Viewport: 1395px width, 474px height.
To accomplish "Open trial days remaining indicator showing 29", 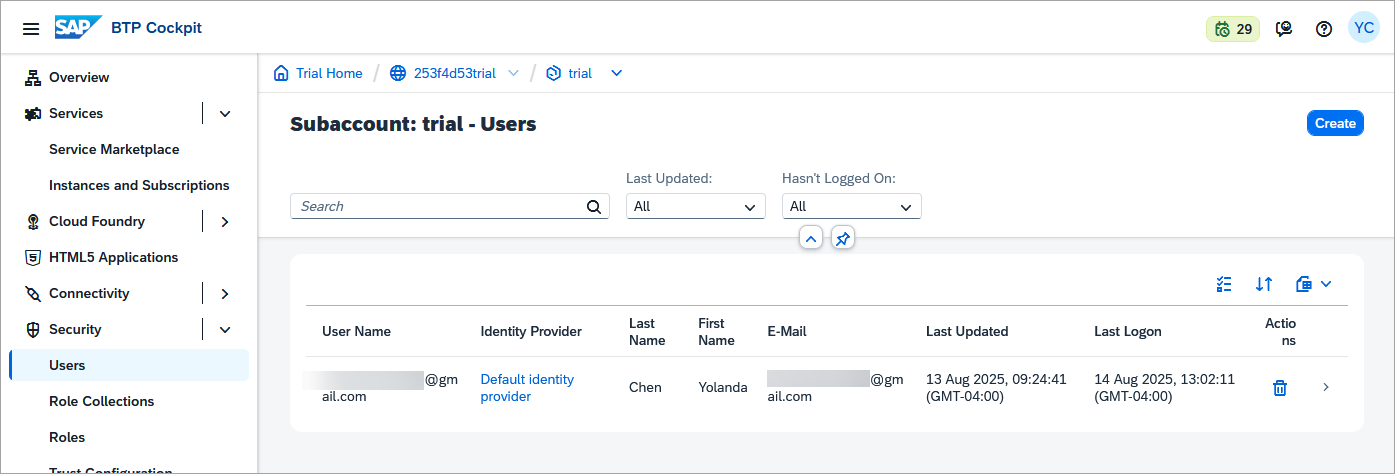I will tap(1233, 29).
